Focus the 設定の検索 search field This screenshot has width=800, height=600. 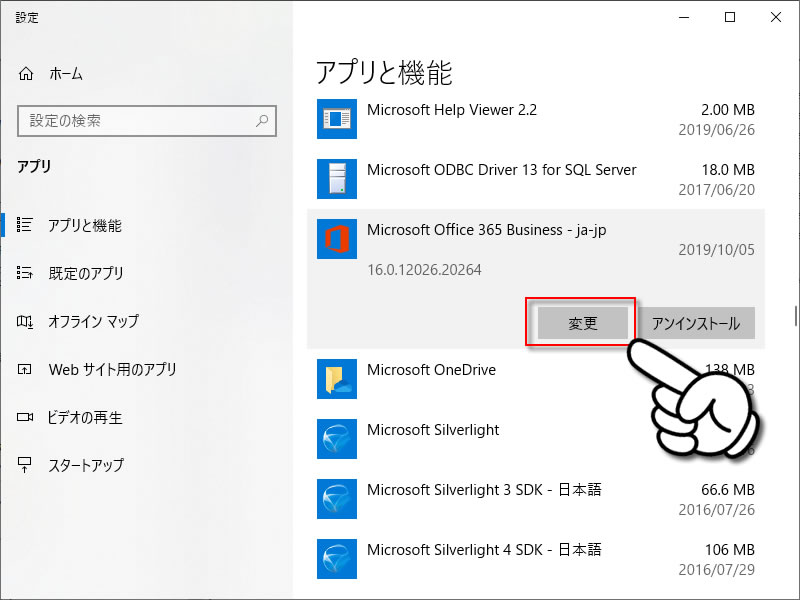(147, 121)
